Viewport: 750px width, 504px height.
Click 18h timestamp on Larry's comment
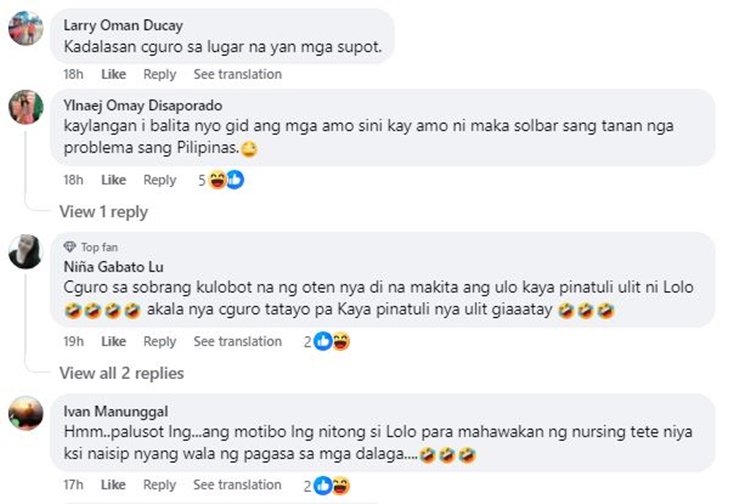pos(73,74)
